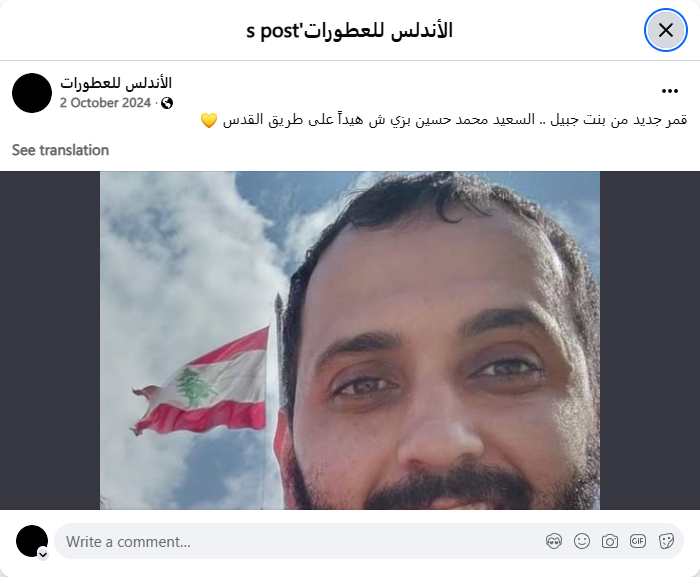Image resolution: width=700 pixels, height=577 pixels.
Task: Open the GIF picker in comment box
Action: click(x=638, y=541)
